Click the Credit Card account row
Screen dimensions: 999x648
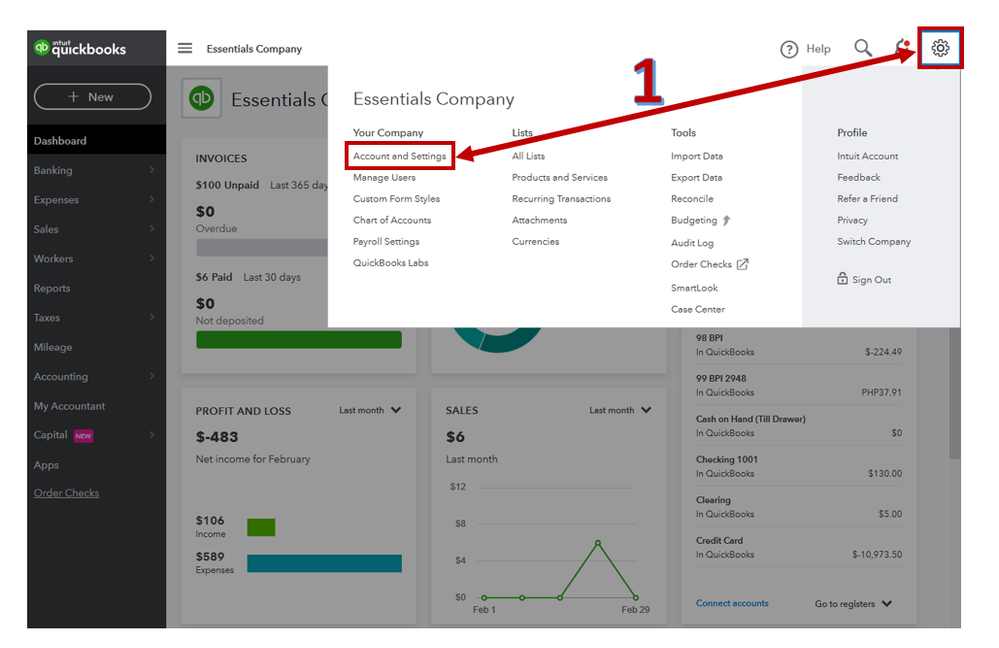798,547
